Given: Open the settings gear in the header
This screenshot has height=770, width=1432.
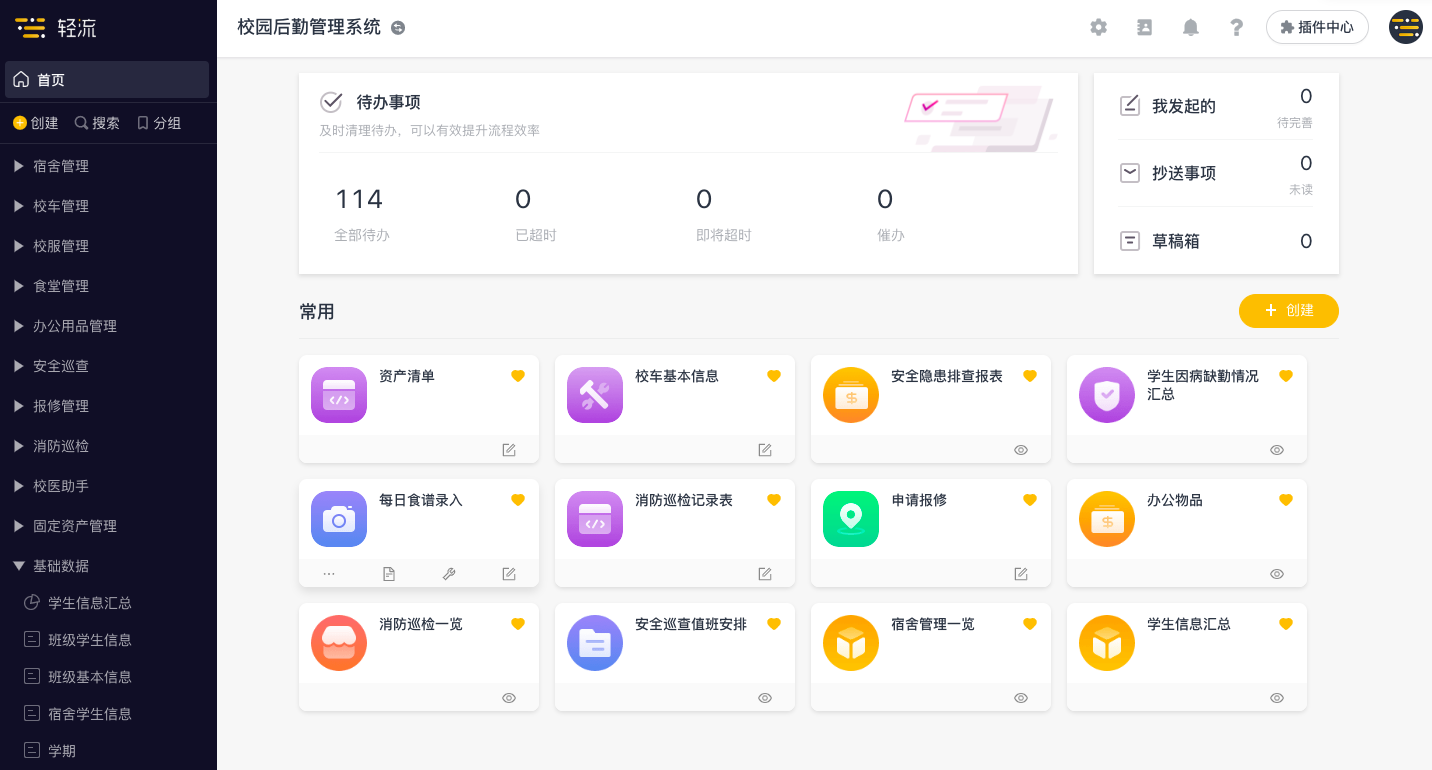Looking at the screenshot, I should [x=1098, y=28].
